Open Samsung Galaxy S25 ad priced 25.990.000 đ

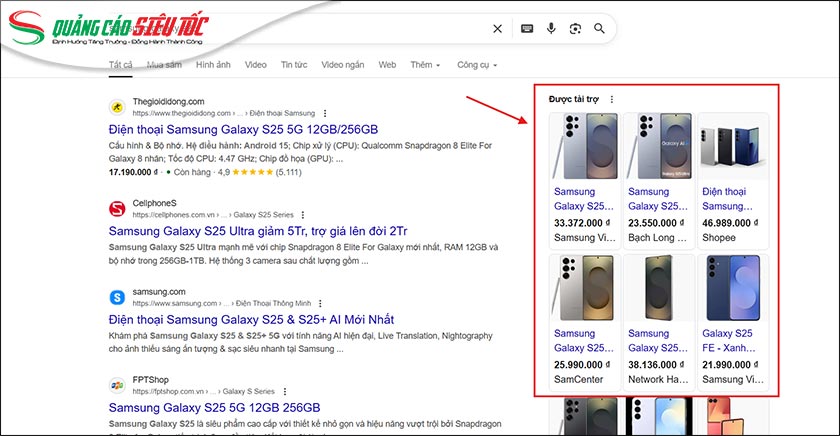584,341
